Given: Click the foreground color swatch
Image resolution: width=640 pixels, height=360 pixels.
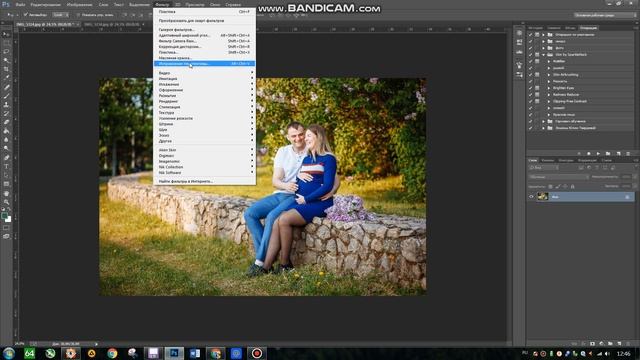Looking at the screenshot, I should [x=4, y=215].
